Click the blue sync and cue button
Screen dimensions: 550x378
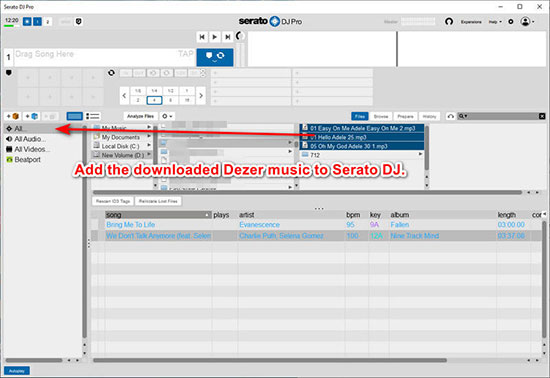(215, 57)
